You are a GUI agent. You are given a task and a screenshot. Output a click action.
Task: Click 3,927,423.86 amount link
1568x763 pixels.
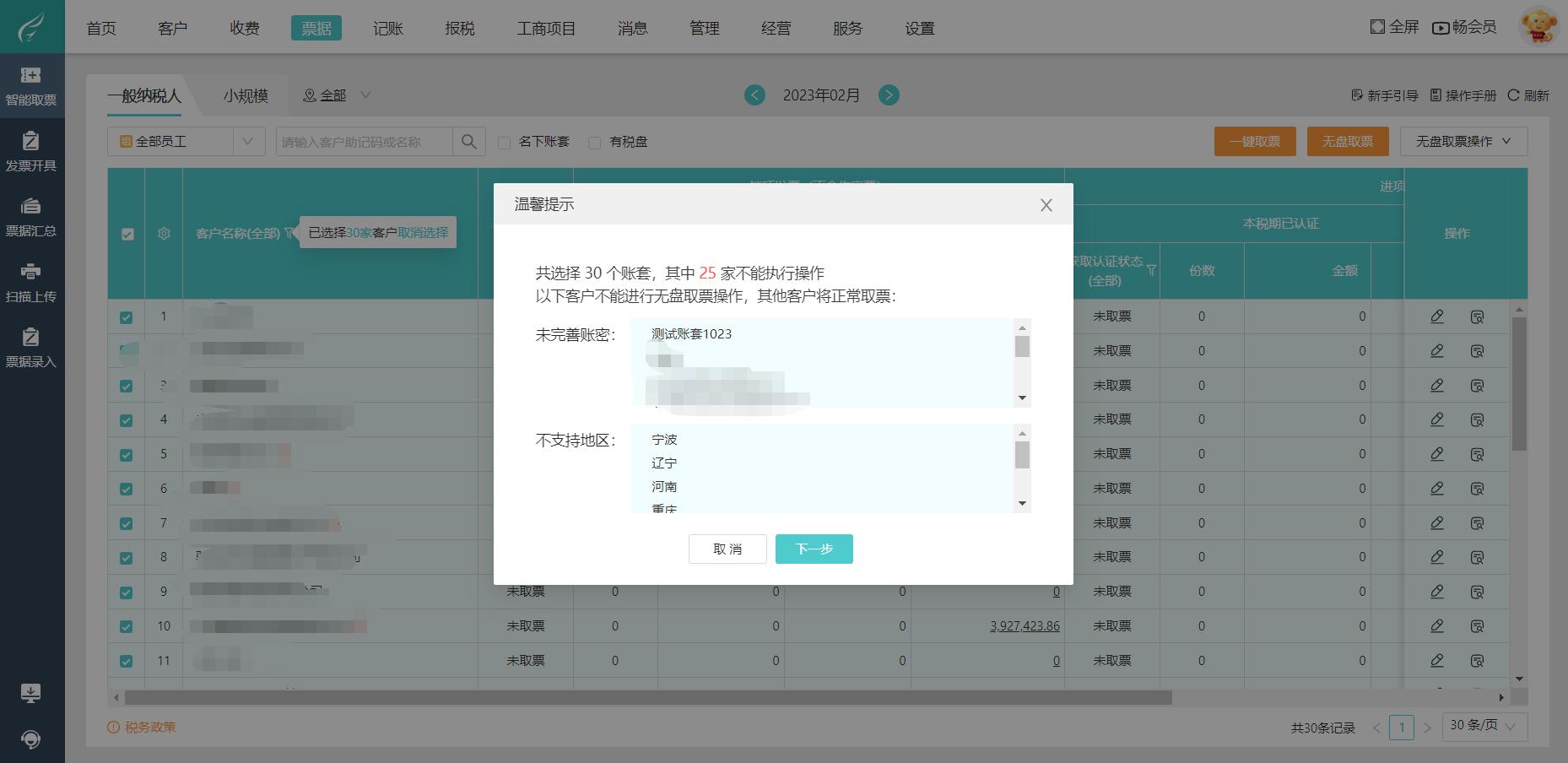pos(1025,626)
